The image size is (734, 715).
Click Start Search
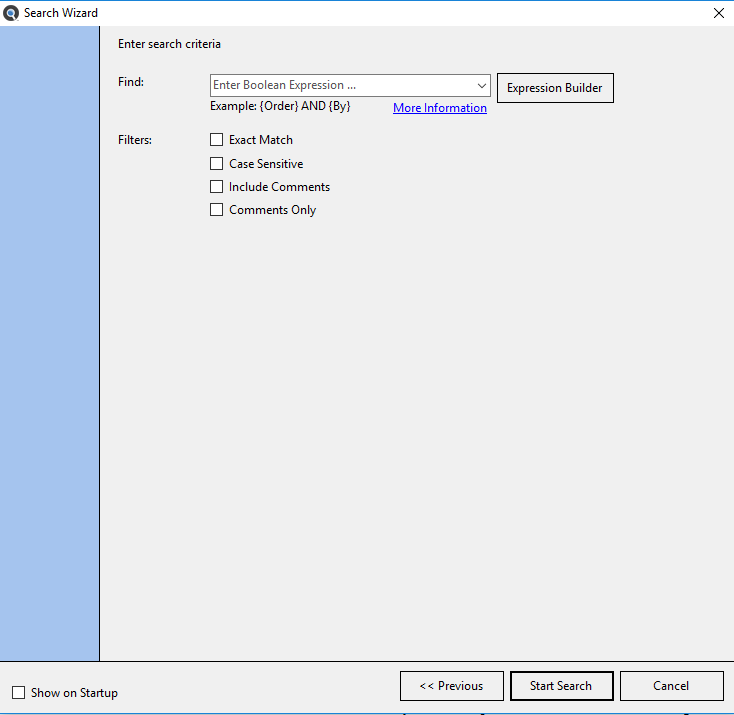click(561, 686)
